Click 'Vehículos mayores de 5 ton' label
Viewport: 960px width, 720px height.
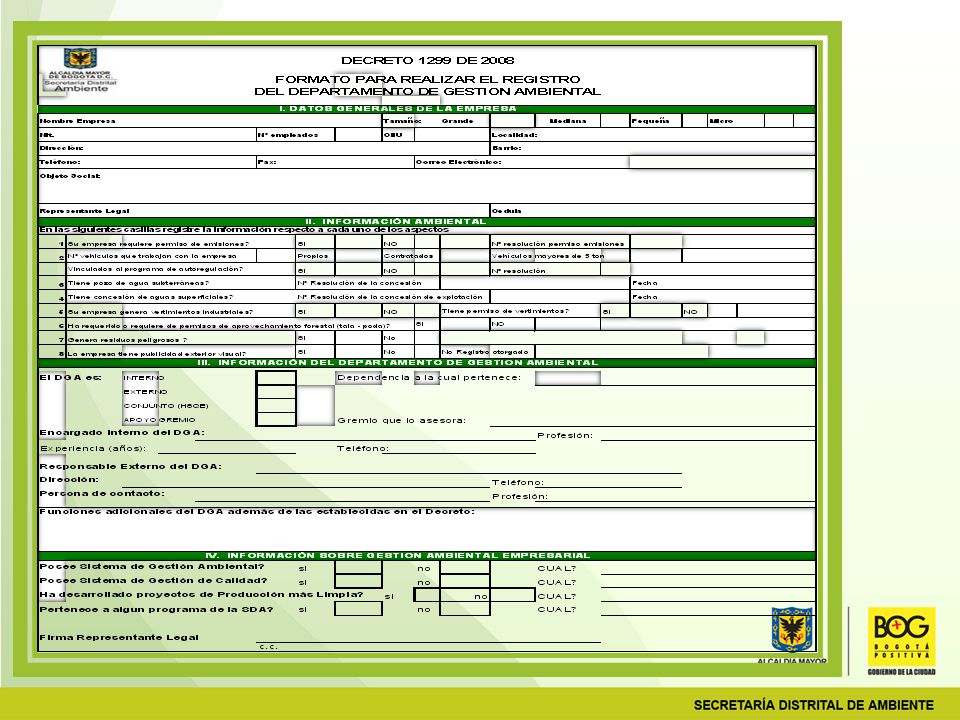pyautogui.click(x=548, y=256)
